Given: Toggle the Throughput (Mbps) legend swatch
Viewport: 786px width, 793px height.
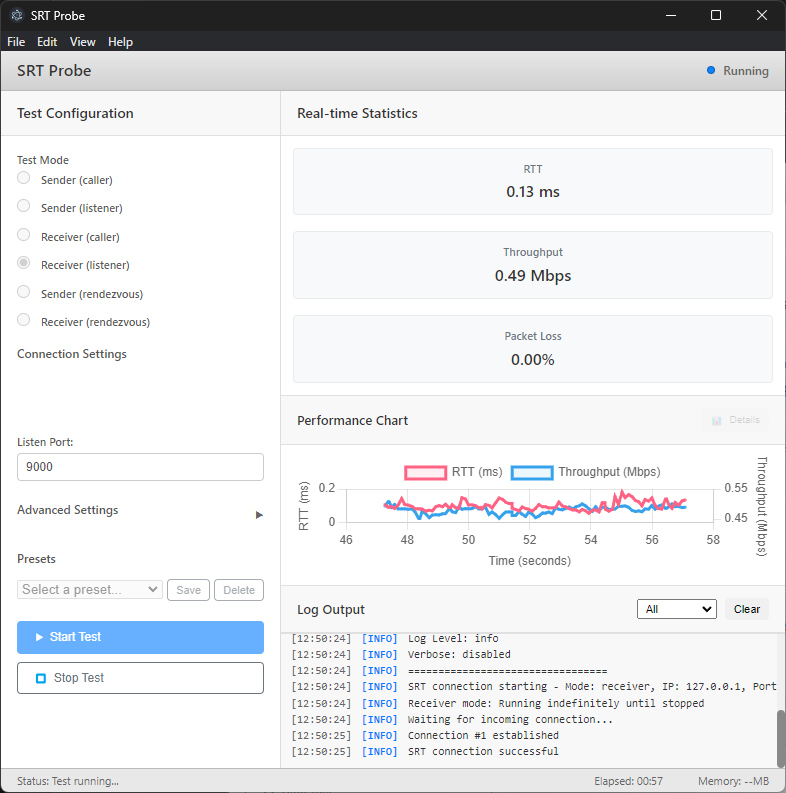Looking at the screenshot, I should [x=532, y=472].
